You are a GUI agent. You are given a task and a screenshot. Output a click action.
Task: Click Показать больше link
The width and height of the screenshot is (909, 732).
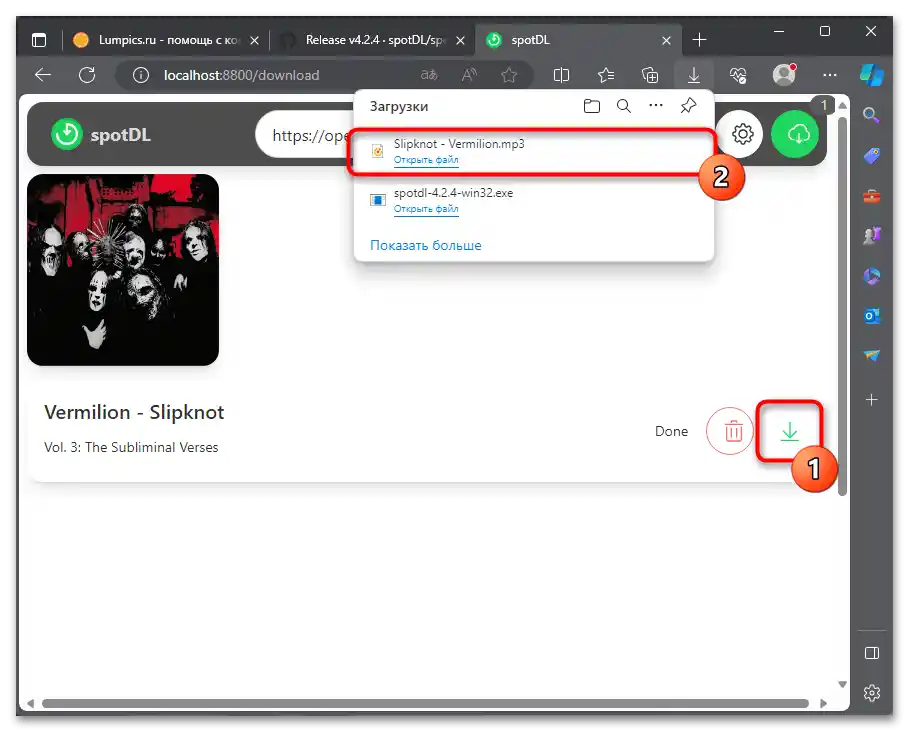click(x=426, y=245)
